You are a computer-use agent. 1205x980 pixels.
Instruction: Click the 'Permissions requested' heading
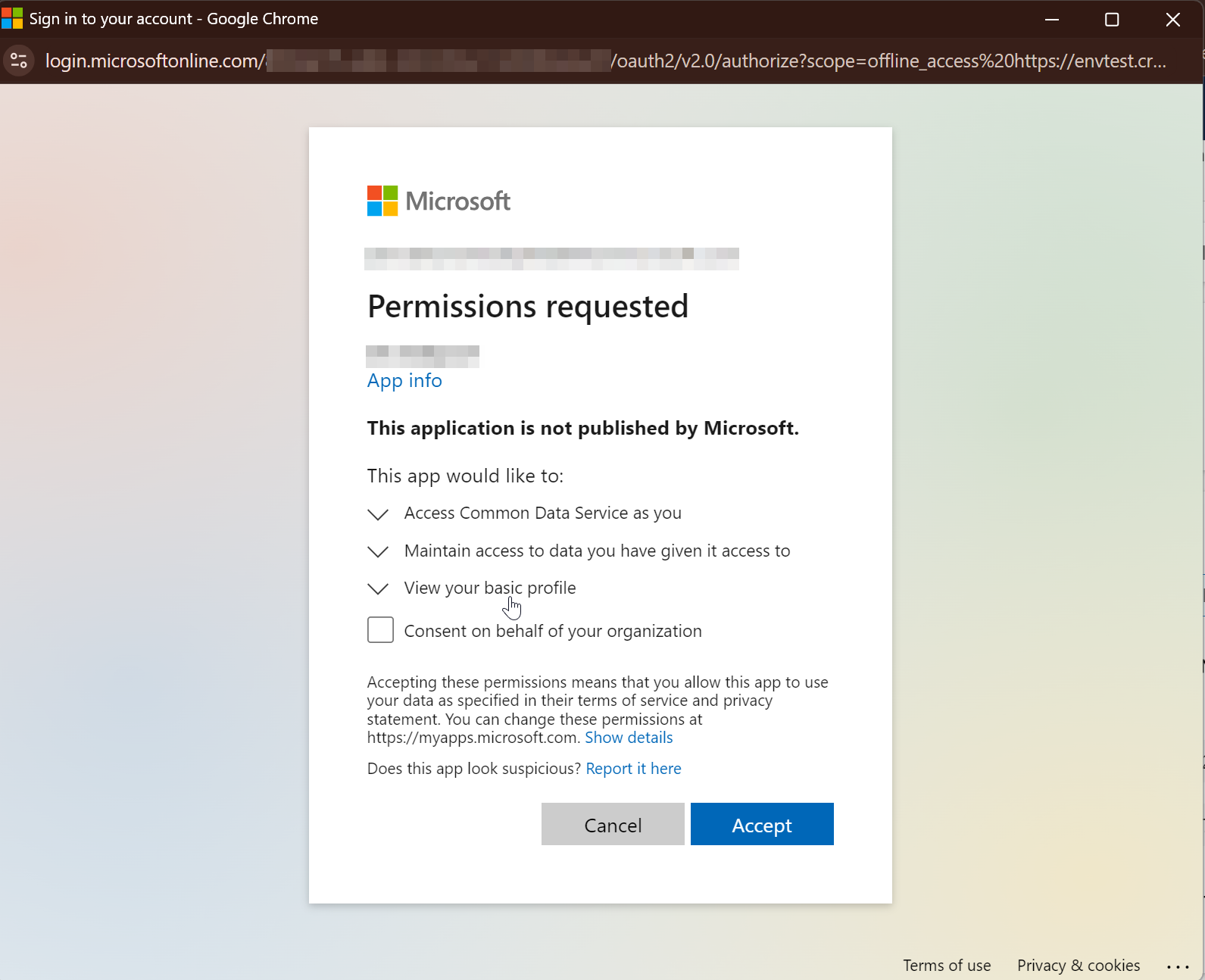click(528, 307)
